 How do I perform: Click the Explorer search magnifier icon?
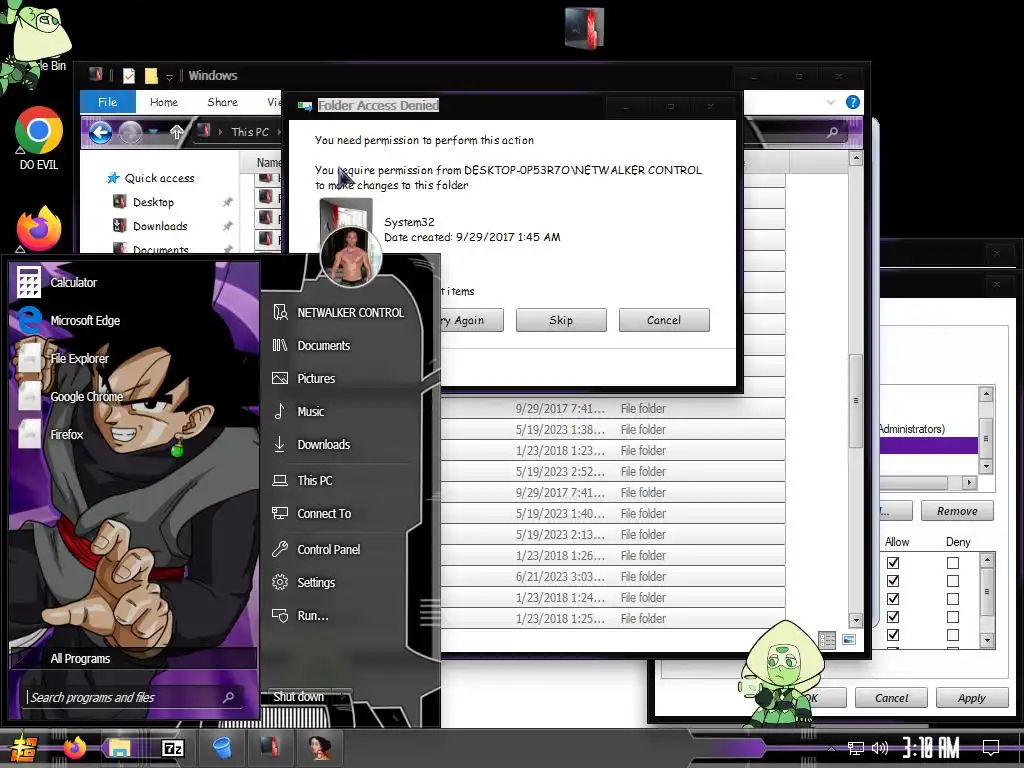click(x=832, y=133)
